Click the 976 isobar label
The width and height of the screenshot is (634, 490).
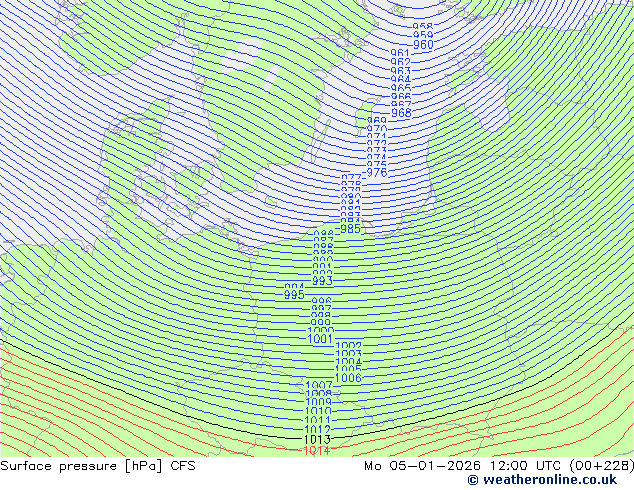pyautogui.click(x=377, y=173)
